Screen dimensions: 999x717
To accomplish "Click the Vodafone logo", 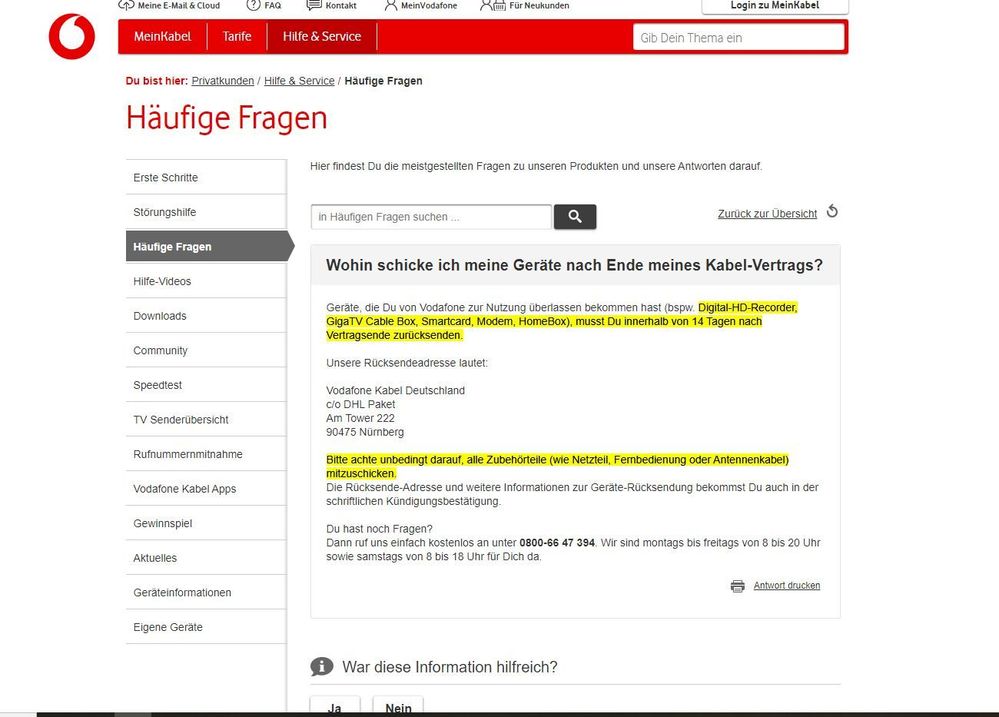I will point(71,36).
